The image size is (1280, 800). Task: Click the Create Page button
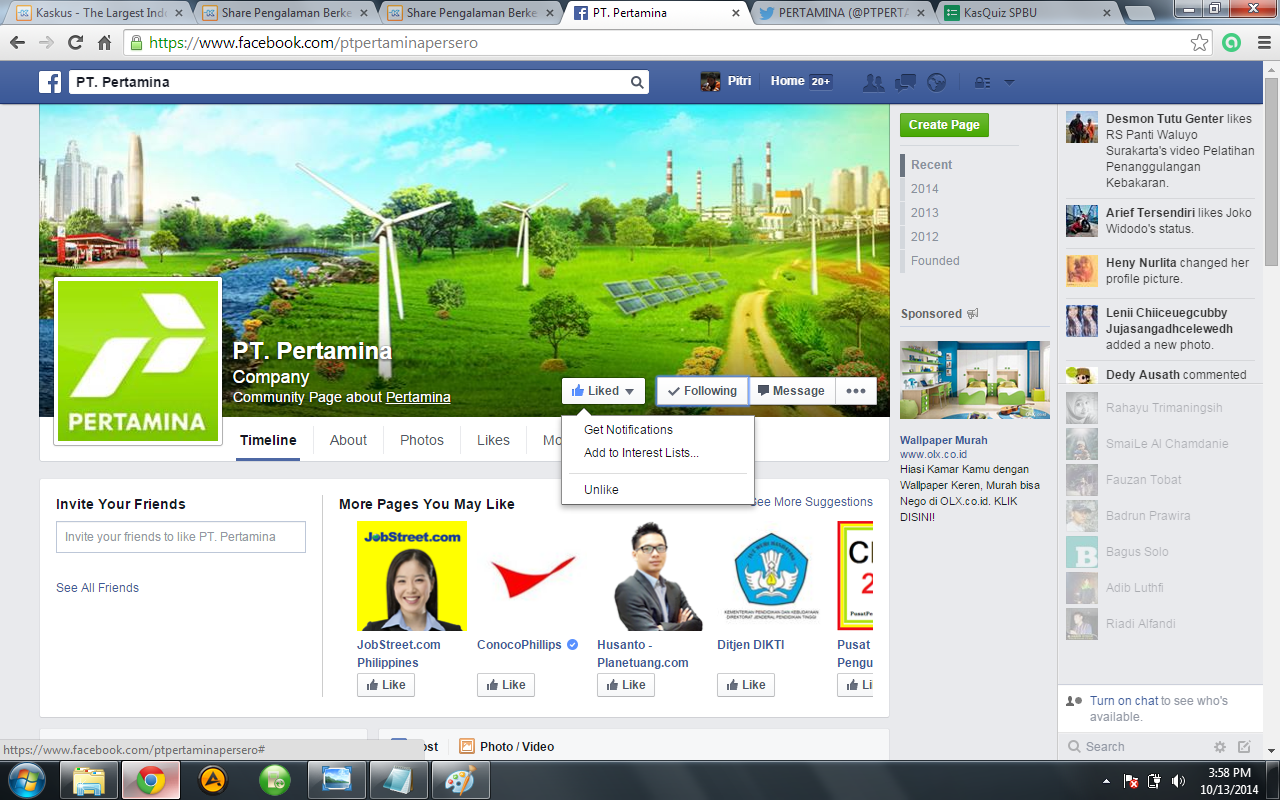(944, 125)
